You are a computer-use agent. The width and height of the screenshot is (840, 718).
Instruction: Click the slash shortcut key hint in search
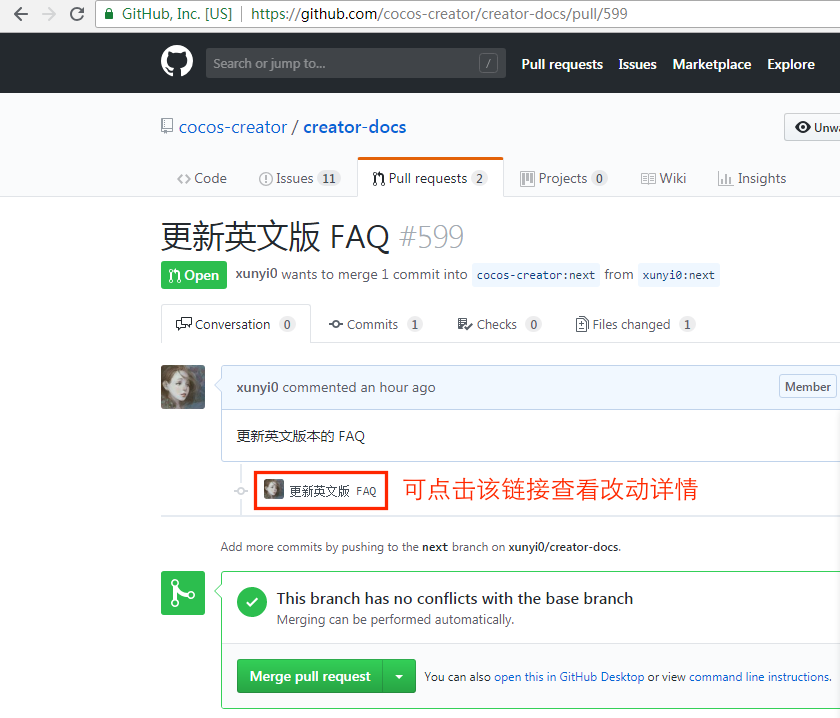tap(488, 63)
